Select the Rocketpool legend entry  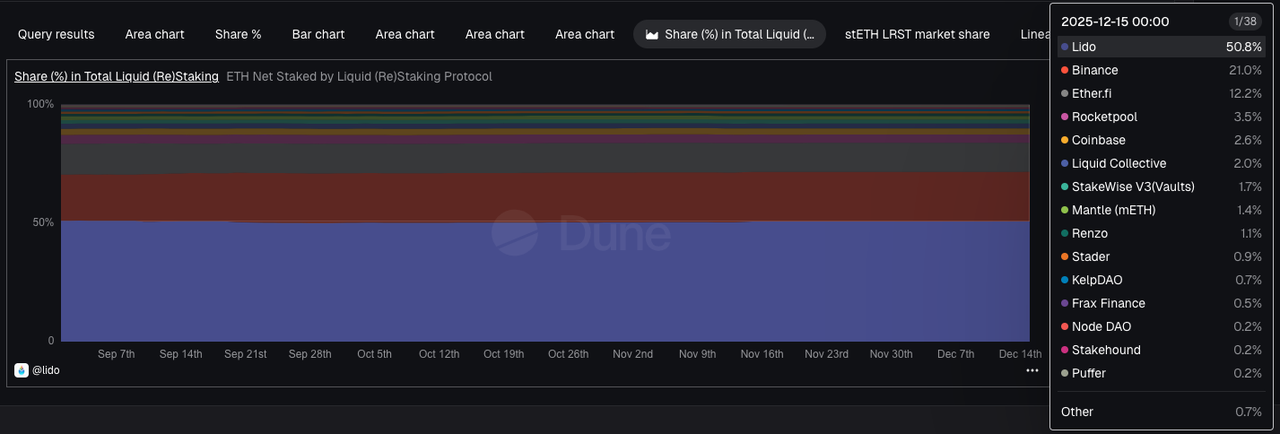1160,117
